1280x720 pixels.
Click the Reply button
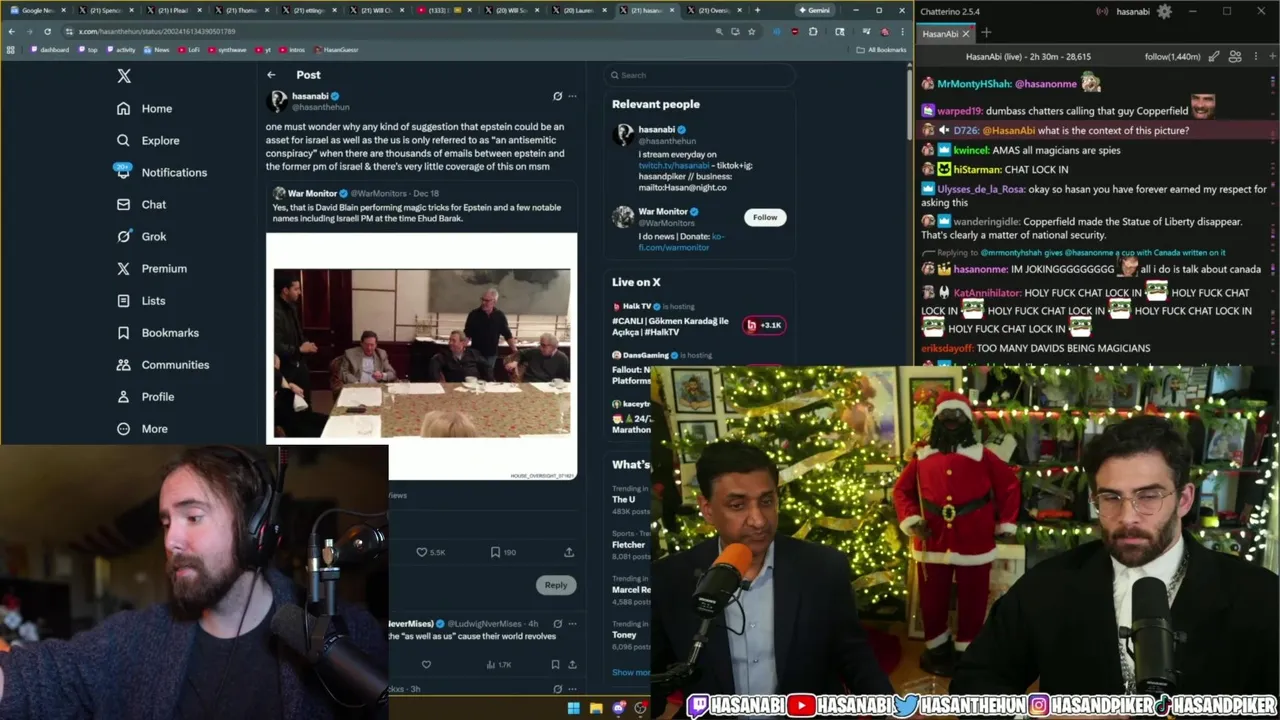point(556,585)
